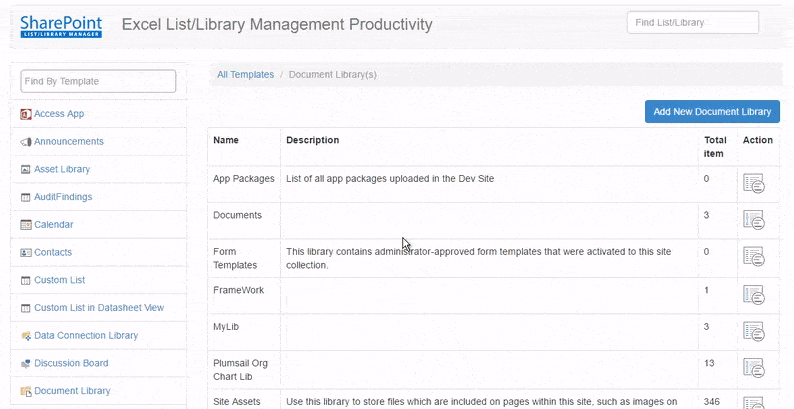
Task: Click the total item count 13
Action: (709, 363)
